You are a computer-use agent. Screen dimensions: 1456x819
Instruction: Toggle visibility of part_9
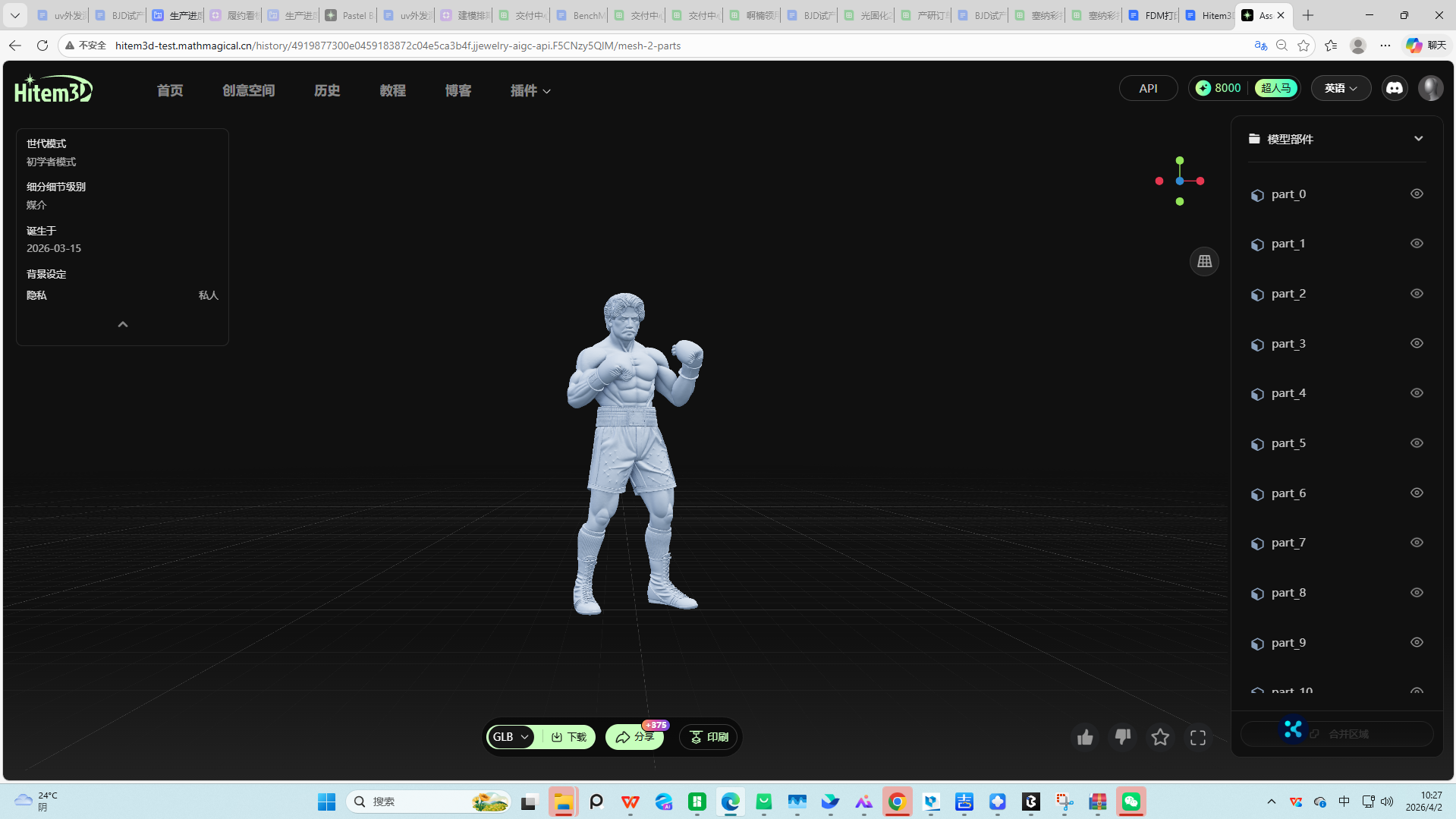[1417, 642]
